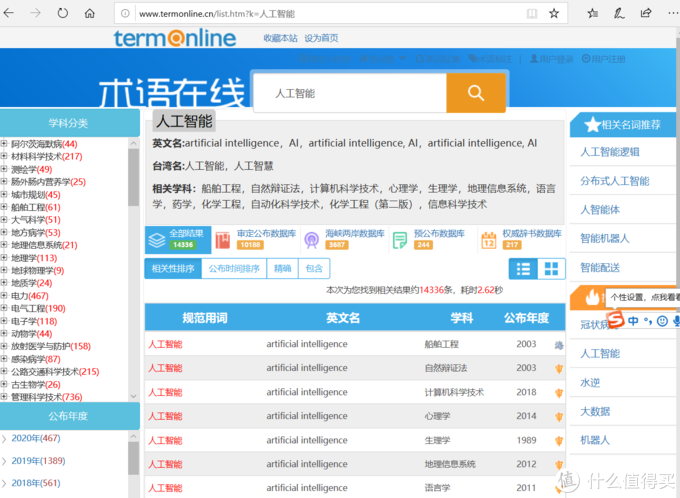Click the Sogou input method S icon
Image resolution: width=680 pixels, height=498 pixels.
coord(619,319)
